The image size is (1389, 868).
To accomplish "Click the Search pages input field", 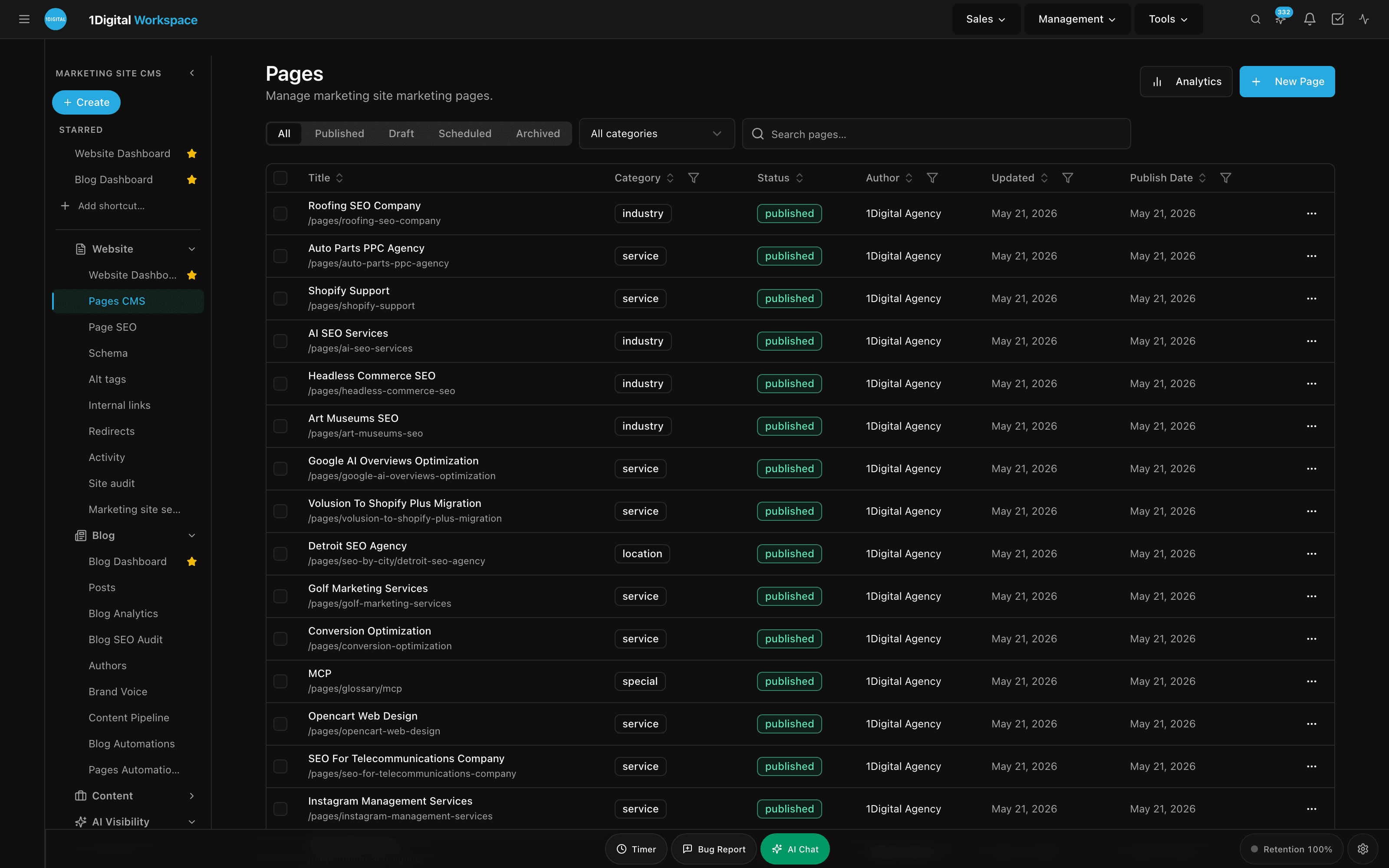I will (x=936, y=134).
